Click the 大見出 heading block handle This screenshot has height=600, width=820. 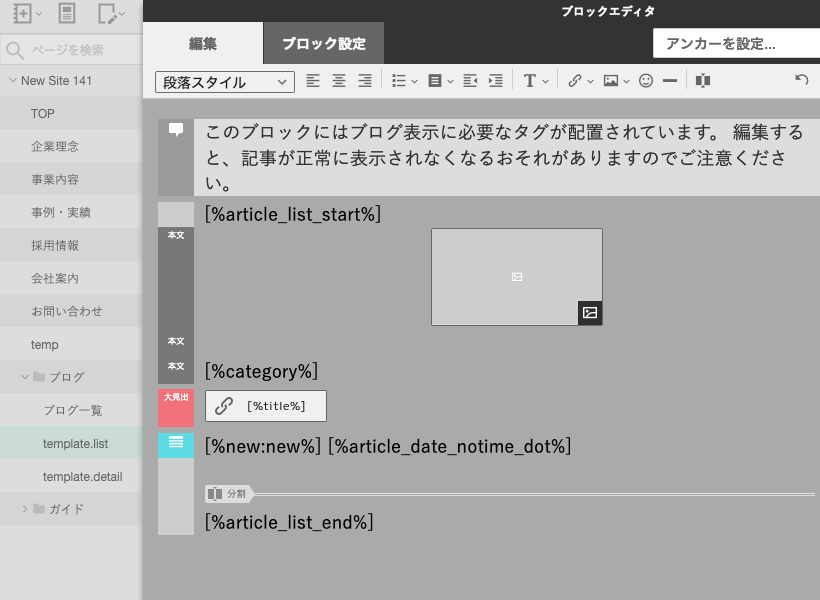click(x=176, y=408)
